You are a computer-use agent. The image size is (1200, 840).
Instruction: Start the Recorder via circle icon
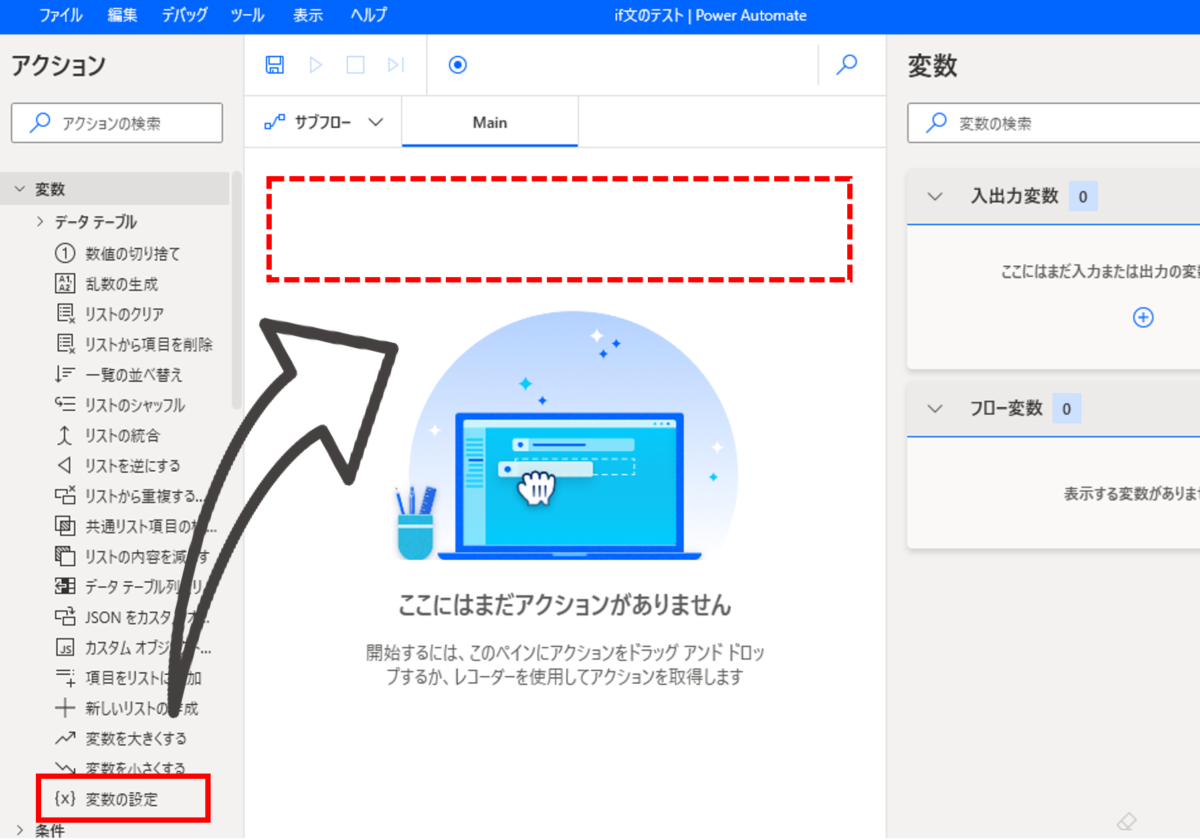[x=457, y=65]
